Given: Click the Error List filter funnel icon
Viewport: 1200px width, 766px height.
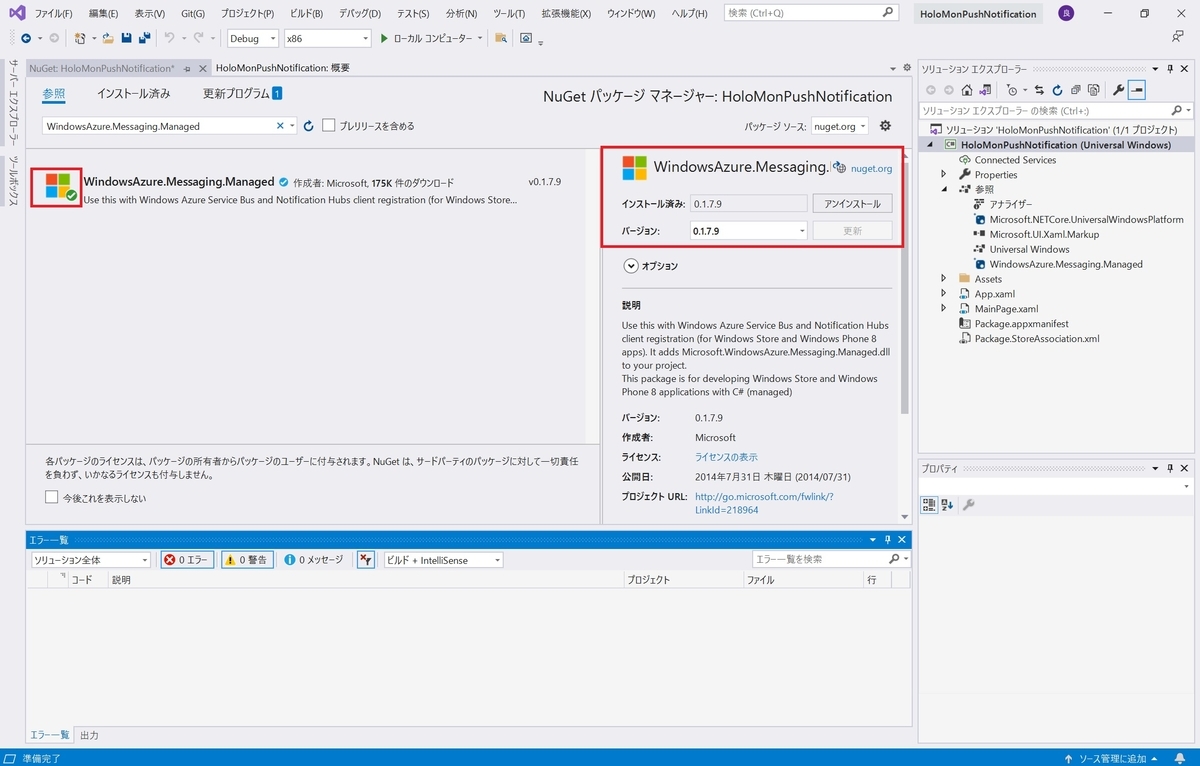Looking at the screenshot, I should (x=367, y=560).
